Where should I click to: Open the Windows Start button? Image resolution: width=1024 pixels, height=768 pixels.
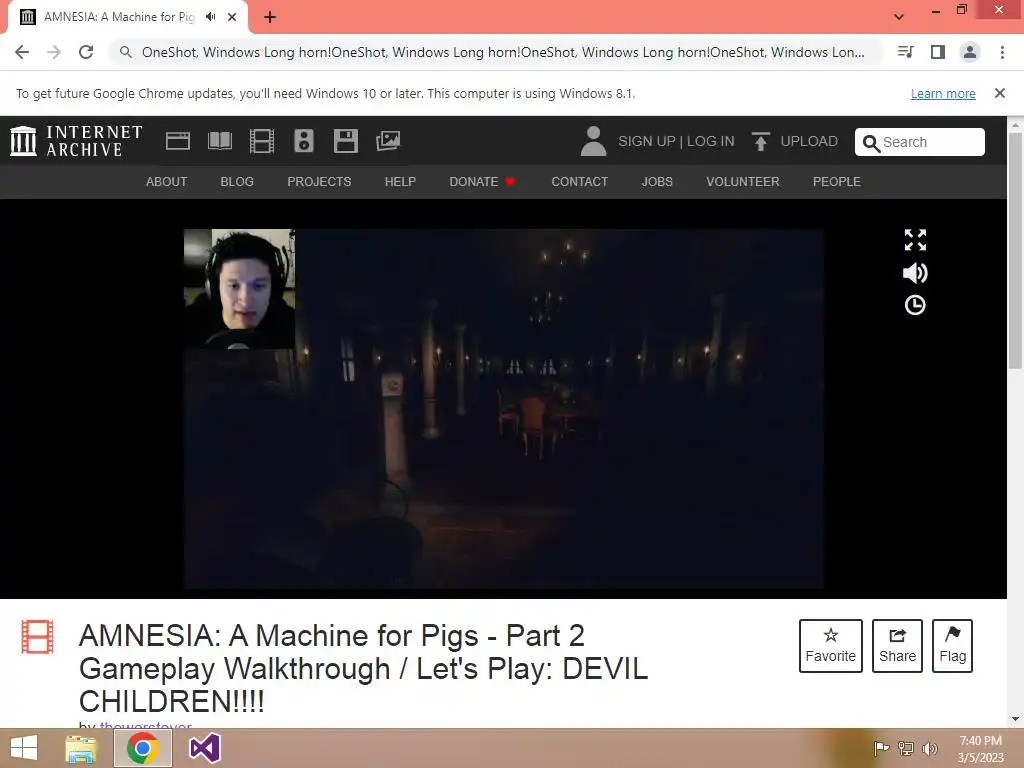[24, 748]
